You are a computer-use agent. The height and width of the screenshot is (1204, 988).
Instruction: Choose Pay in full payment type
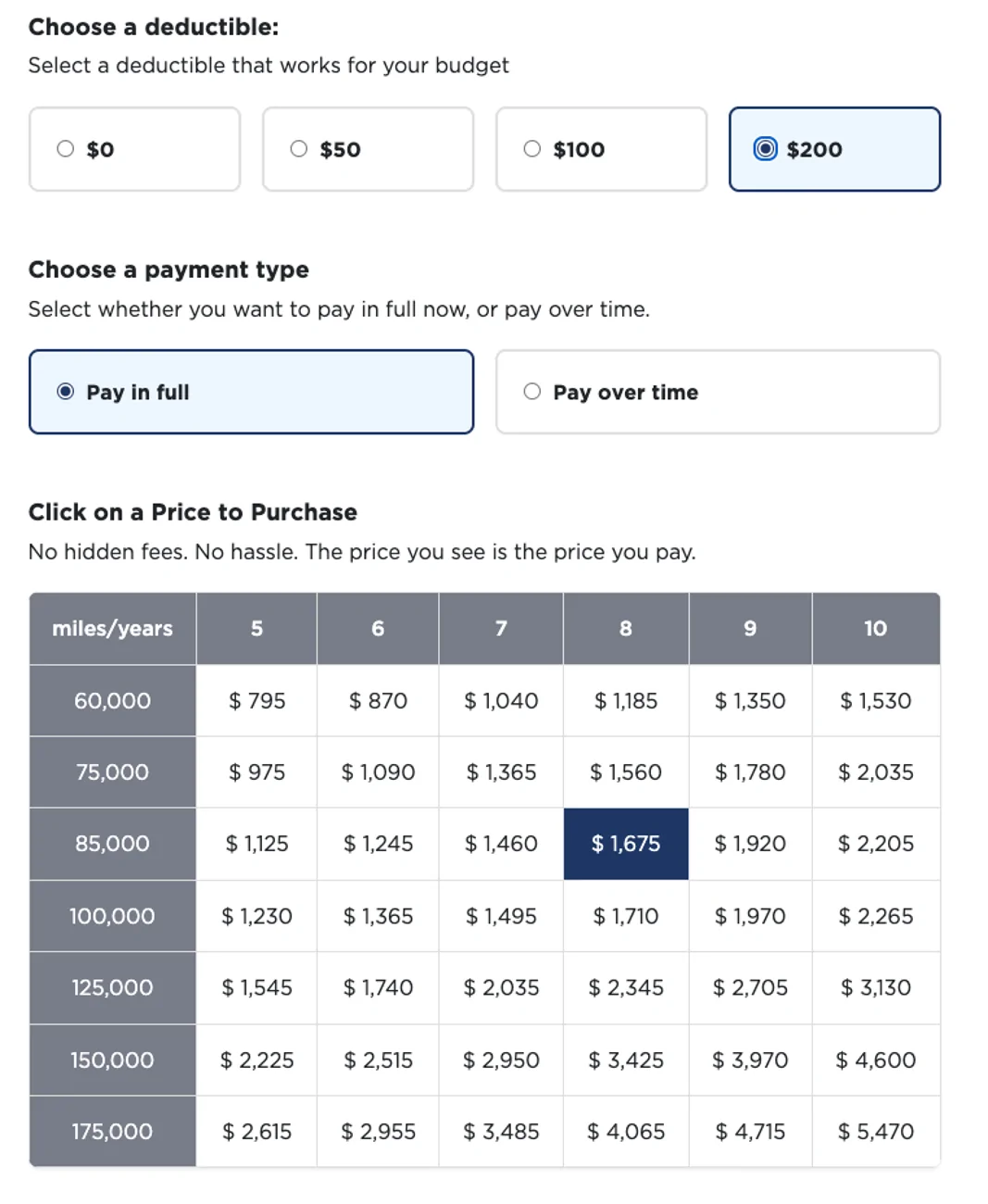[251, 392]
